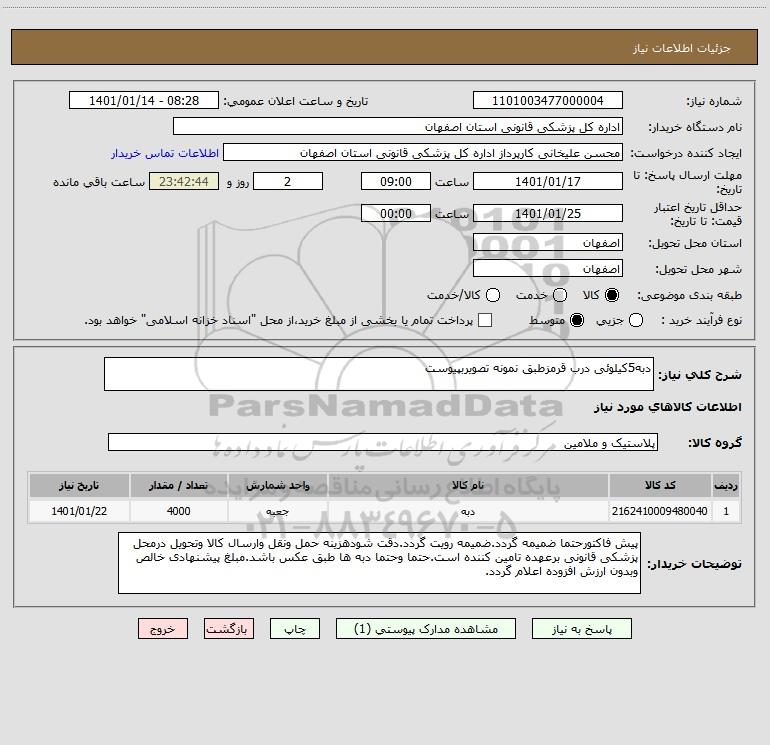Click the واحد شمارش column header
This screenshot has height=745, width=770.
(x=277, y=485)
